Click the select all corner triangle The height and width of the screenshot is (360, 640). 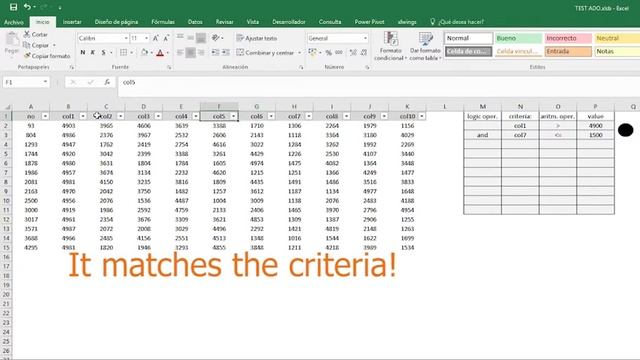pyautogui.click(x=7, y=107)
